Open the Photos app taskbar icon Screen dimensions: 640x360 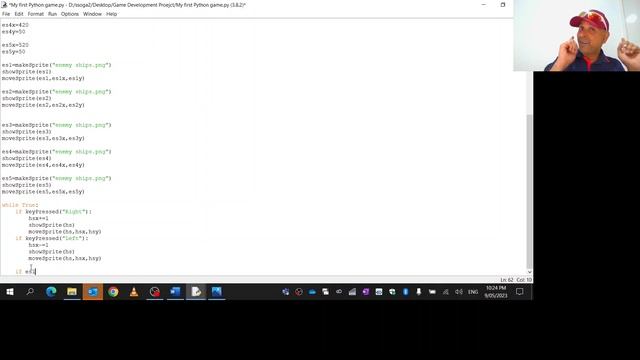[217, 291]
